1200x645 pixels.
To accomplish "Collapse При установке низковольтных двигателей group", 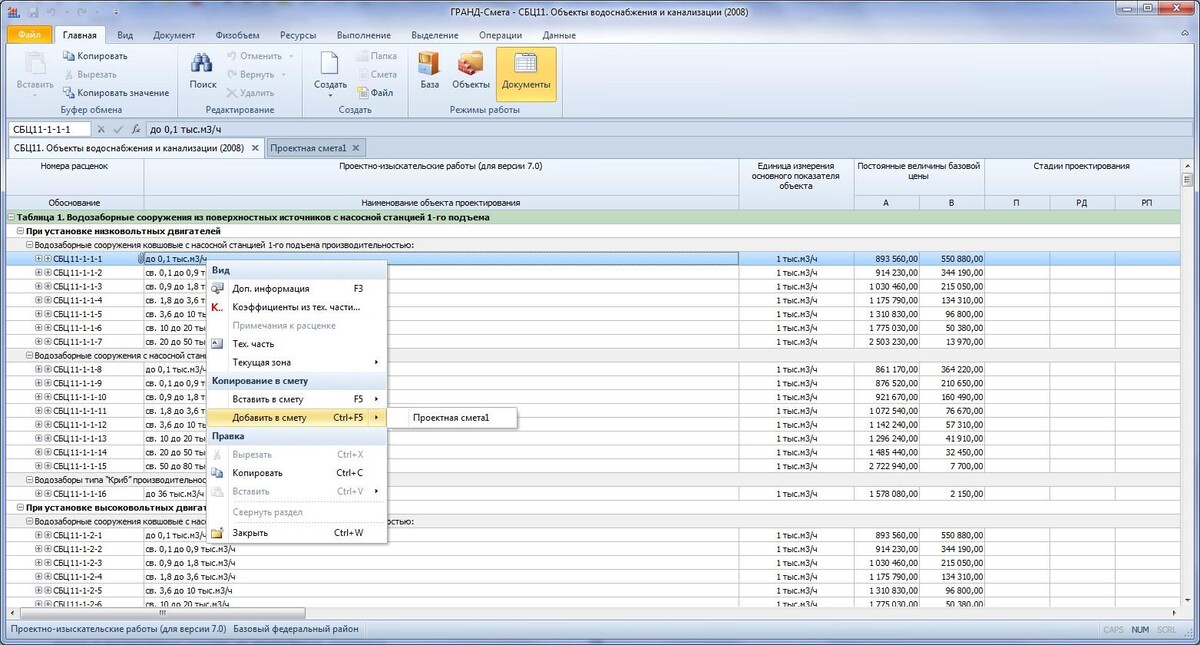I will tap(21, 231).
